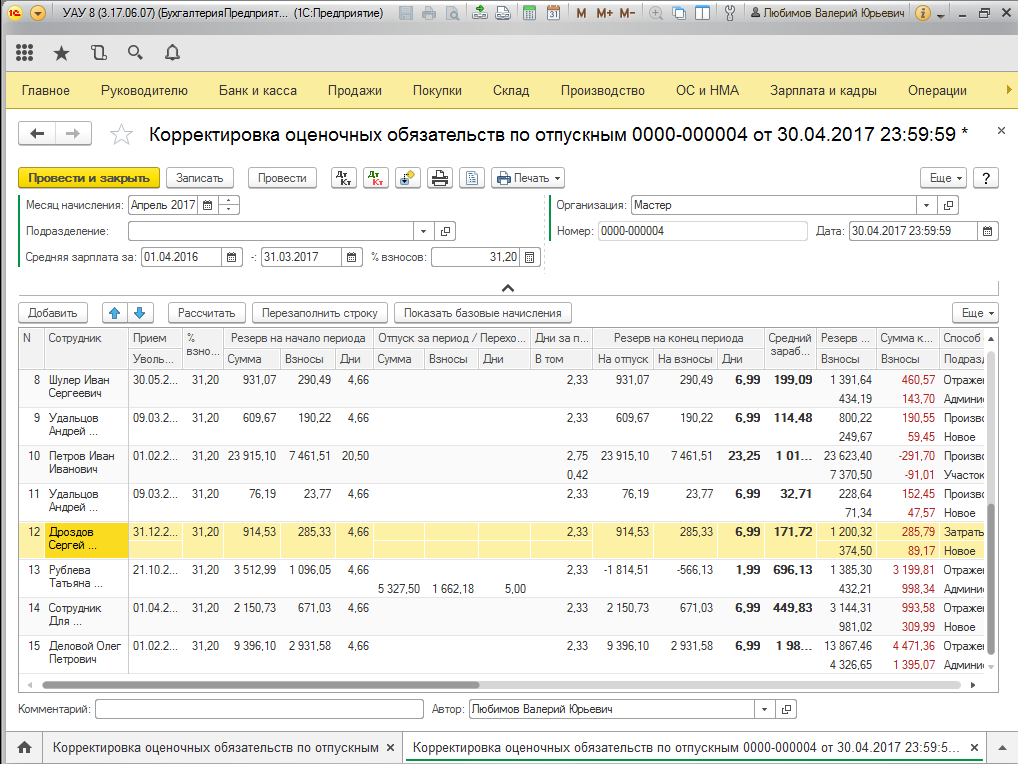Open Руководителю section
This screenshot has width=1018, height=764.
(x=144, y=90)
